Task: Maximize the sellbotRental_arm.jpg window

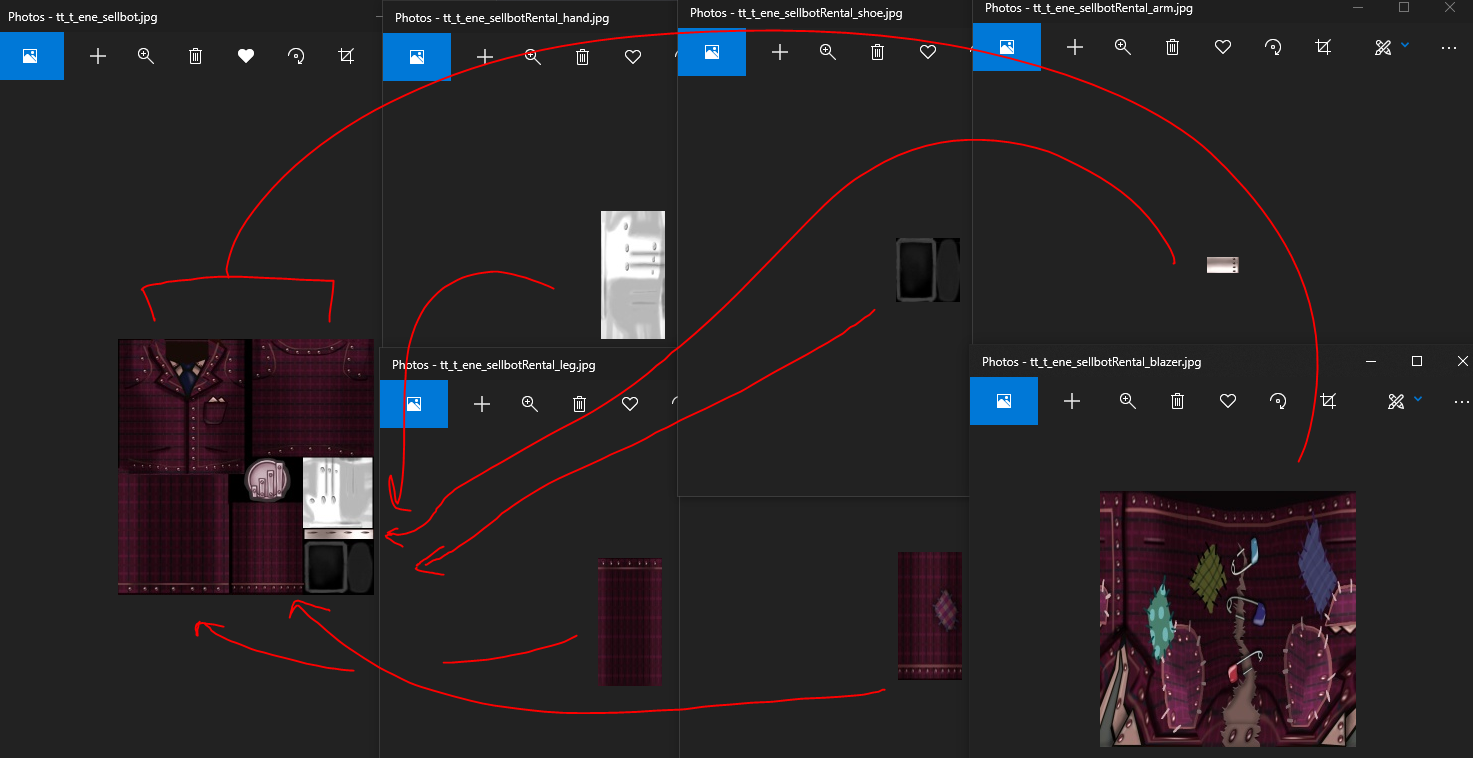Action: (1404, 8)
